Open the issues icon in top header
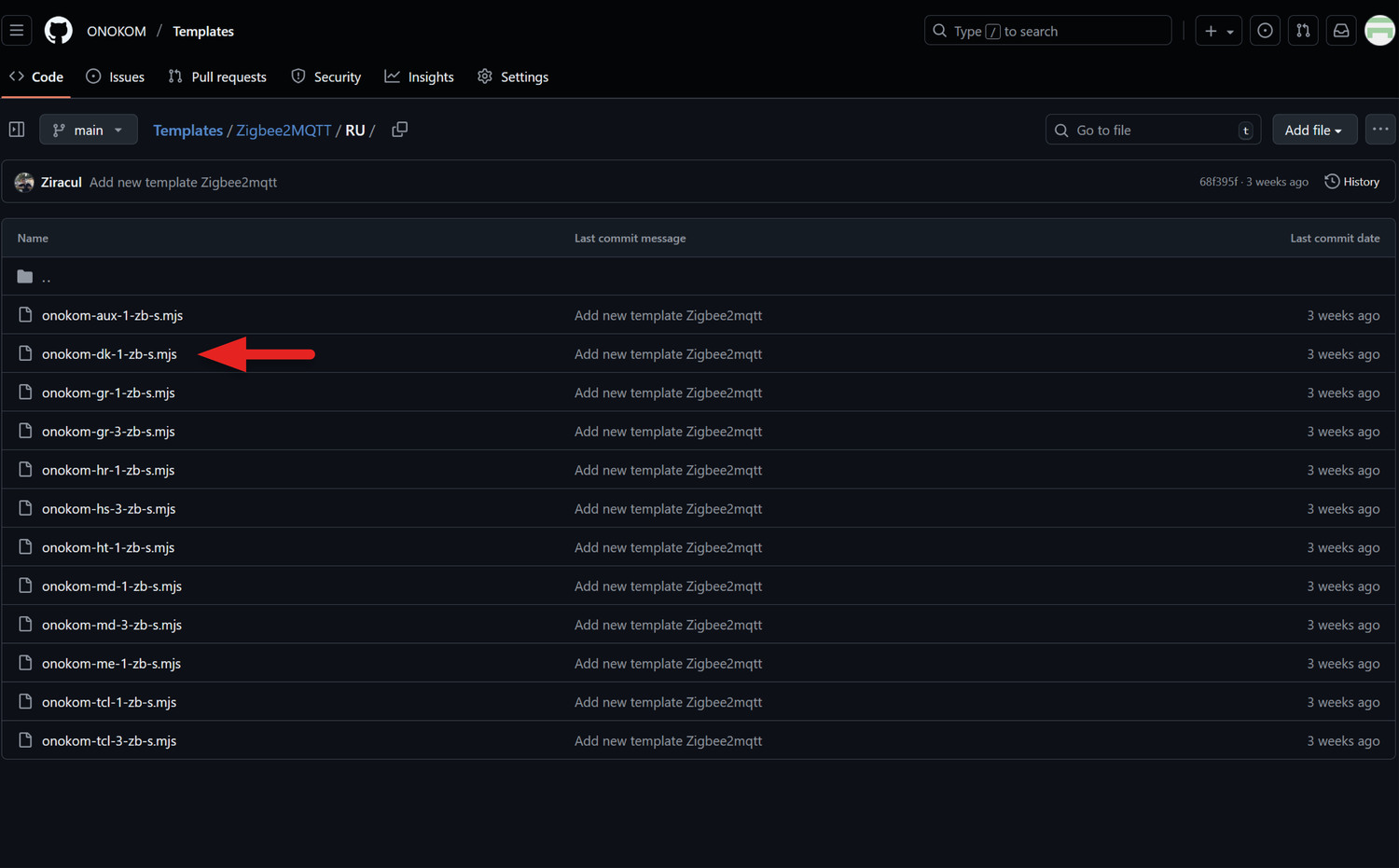1399x868 pixels. tap(1265, 31)
